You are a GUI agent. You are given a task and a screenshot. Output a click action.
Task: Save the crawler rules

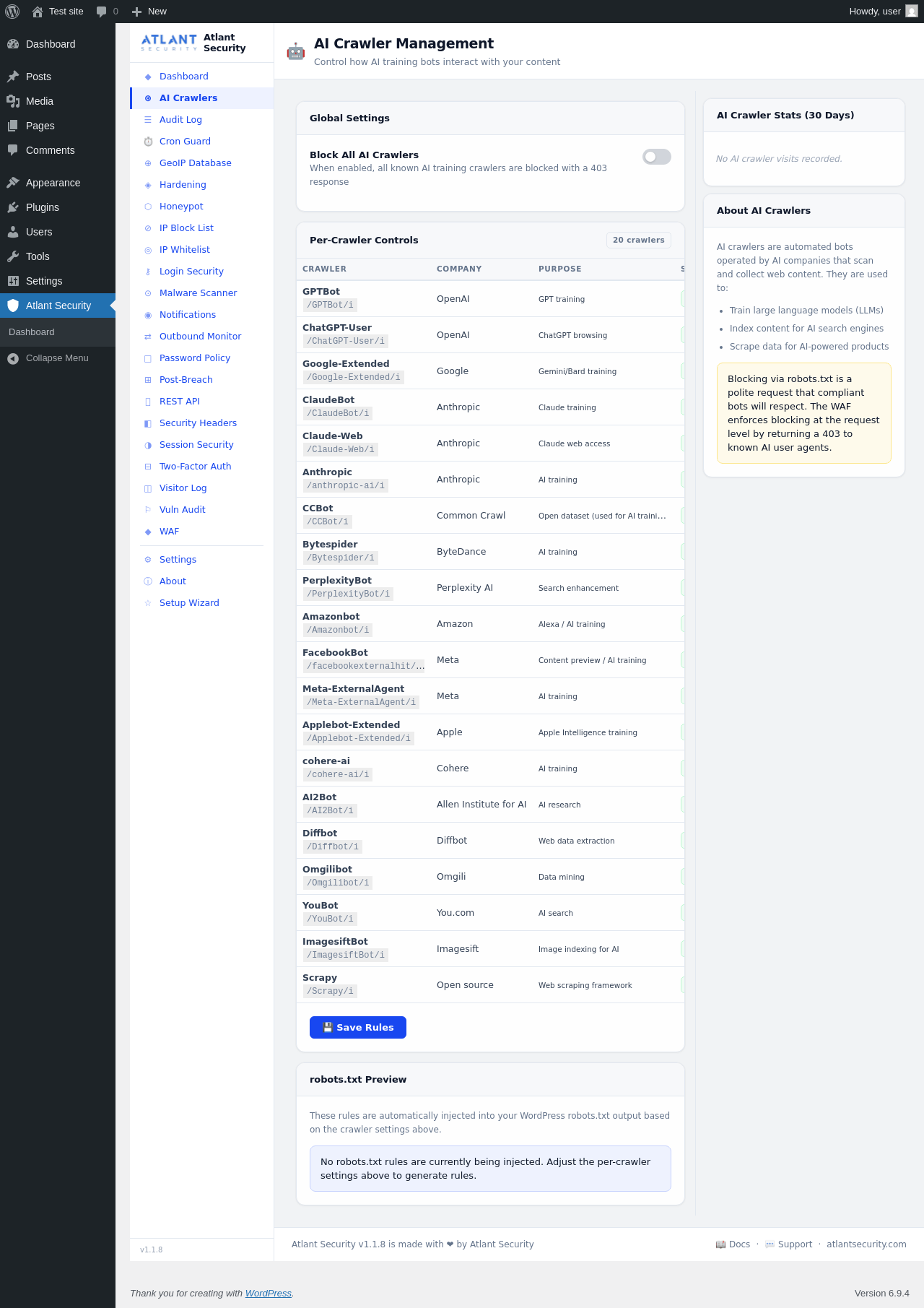pos(358,1027)
